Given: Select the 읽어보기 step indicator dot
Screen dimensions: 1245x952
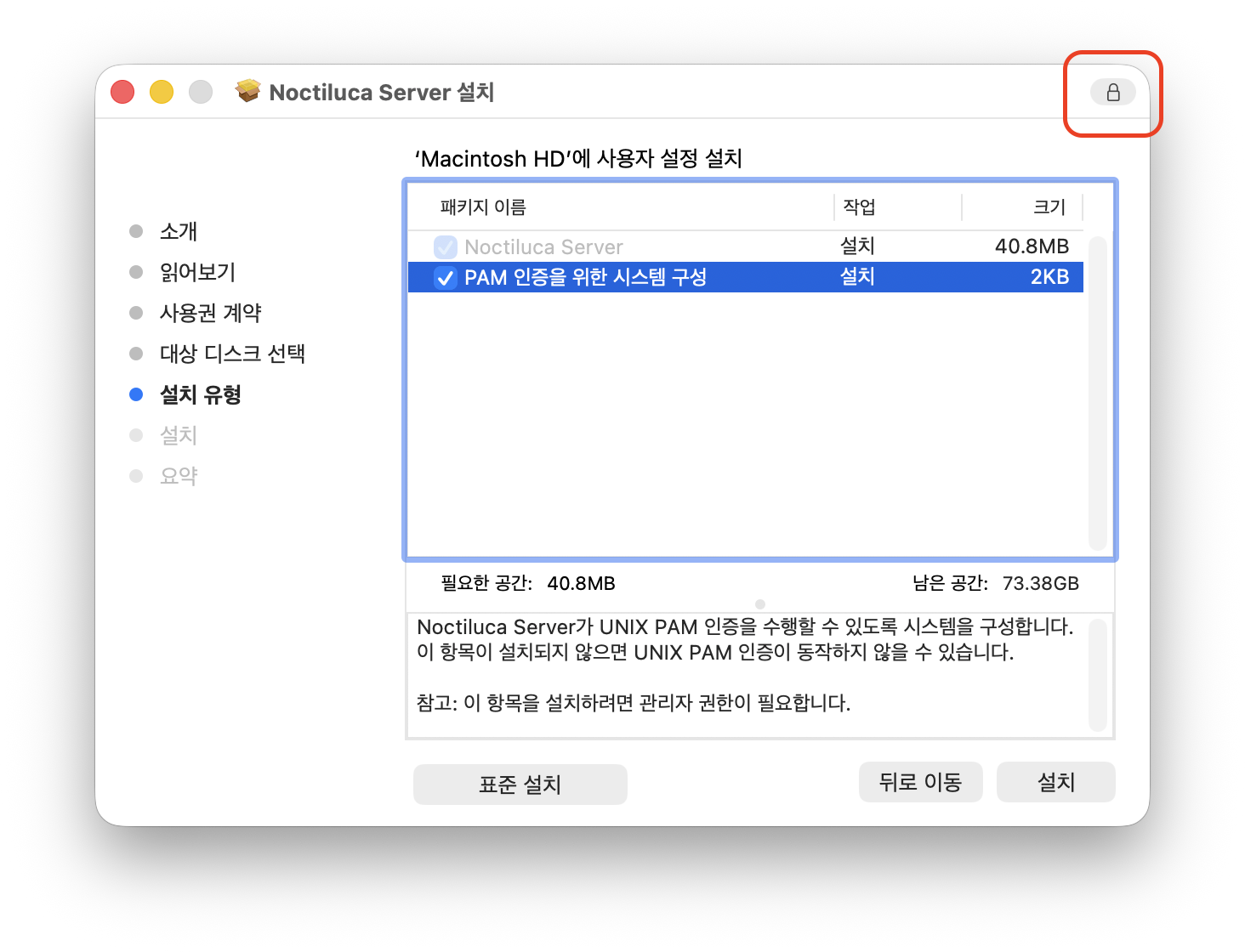Looking at the screenshot, I should click(x=137, y=271).
